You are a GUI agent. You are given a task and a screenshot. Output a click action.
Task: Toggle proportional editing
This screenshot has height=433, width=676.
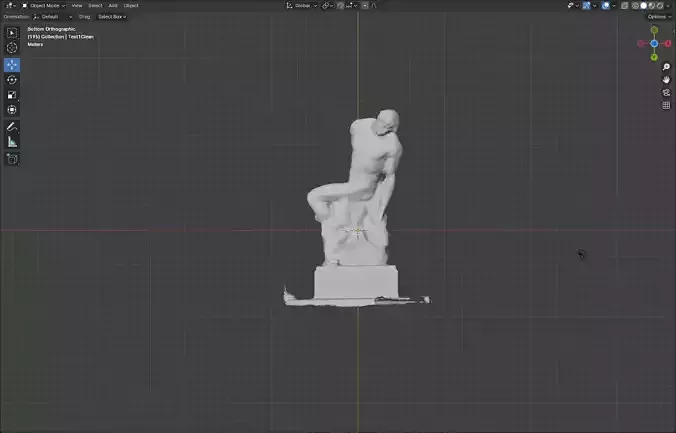365,6
